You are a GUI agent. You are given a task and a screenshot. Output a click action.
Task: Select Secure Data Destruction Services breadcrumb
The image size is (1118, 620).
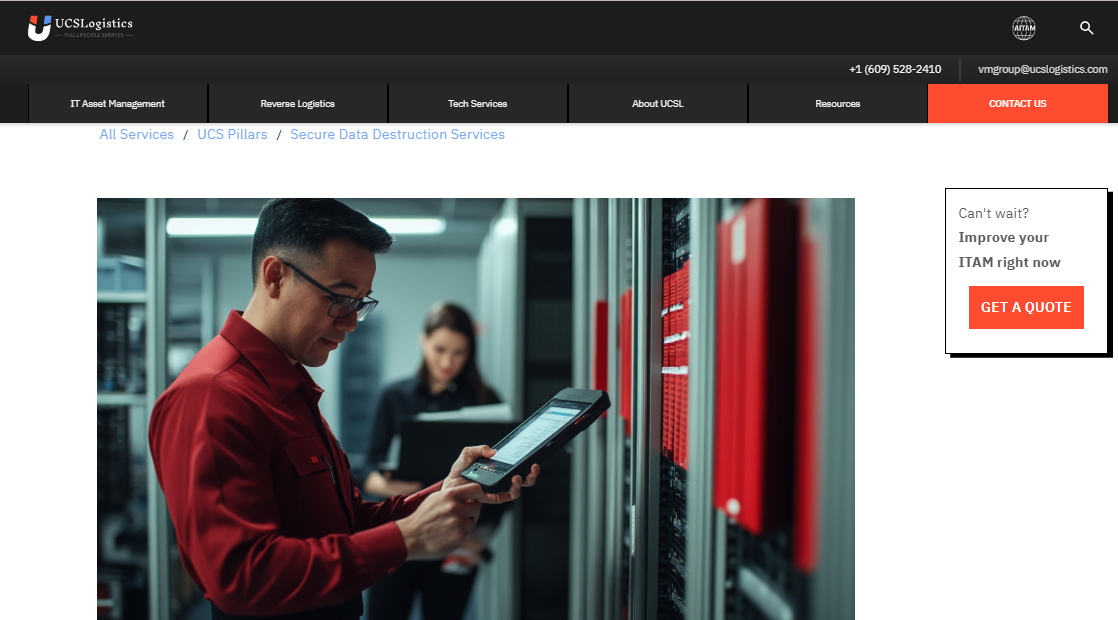[397, 135]
